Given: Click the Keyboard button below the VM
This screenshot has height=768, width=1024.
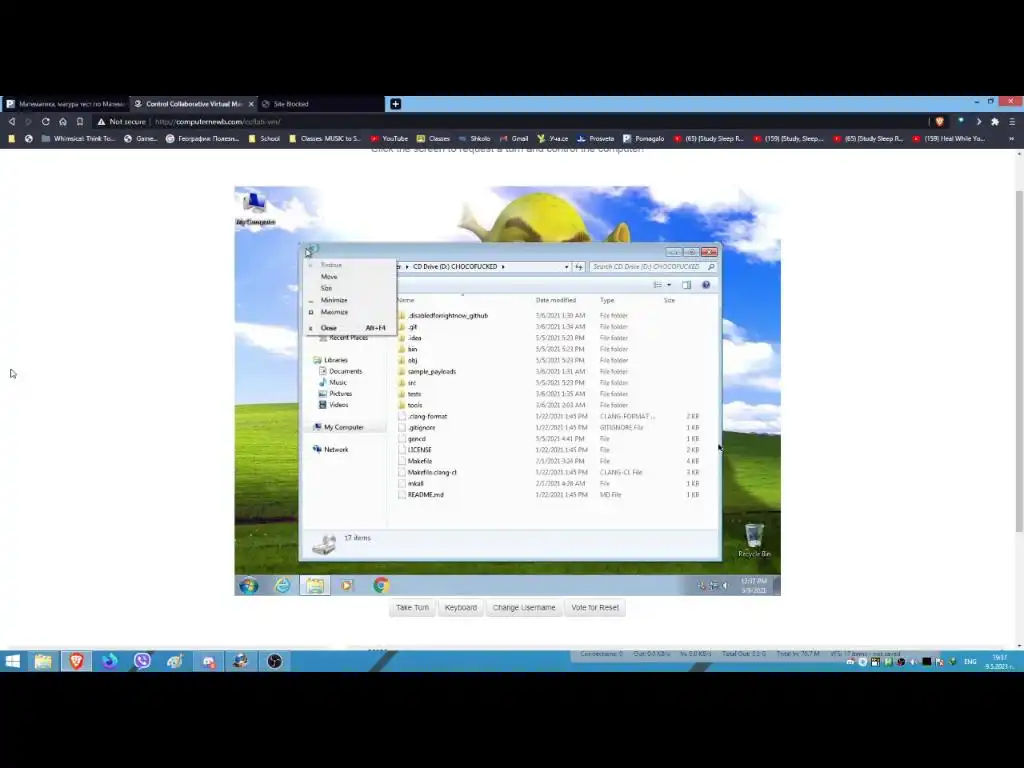Looking at the screenshot, I should click(x=460, y=607).
